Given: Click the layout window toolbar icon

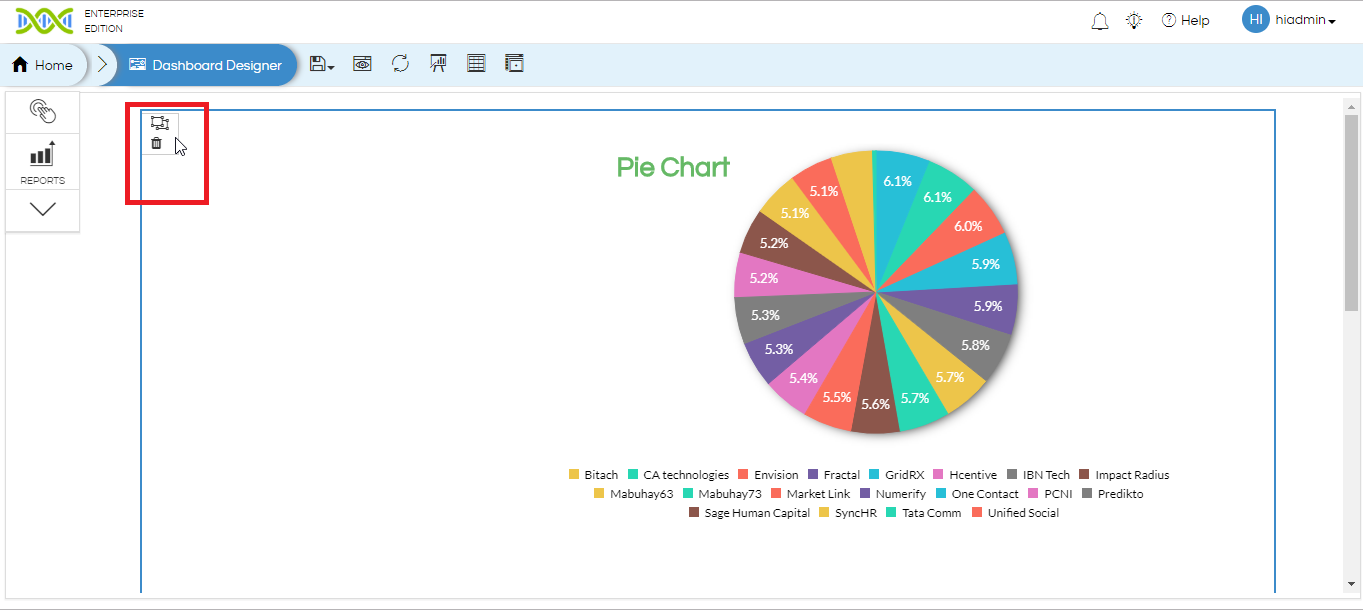Looking at the screenshot, I should (514, 64).
